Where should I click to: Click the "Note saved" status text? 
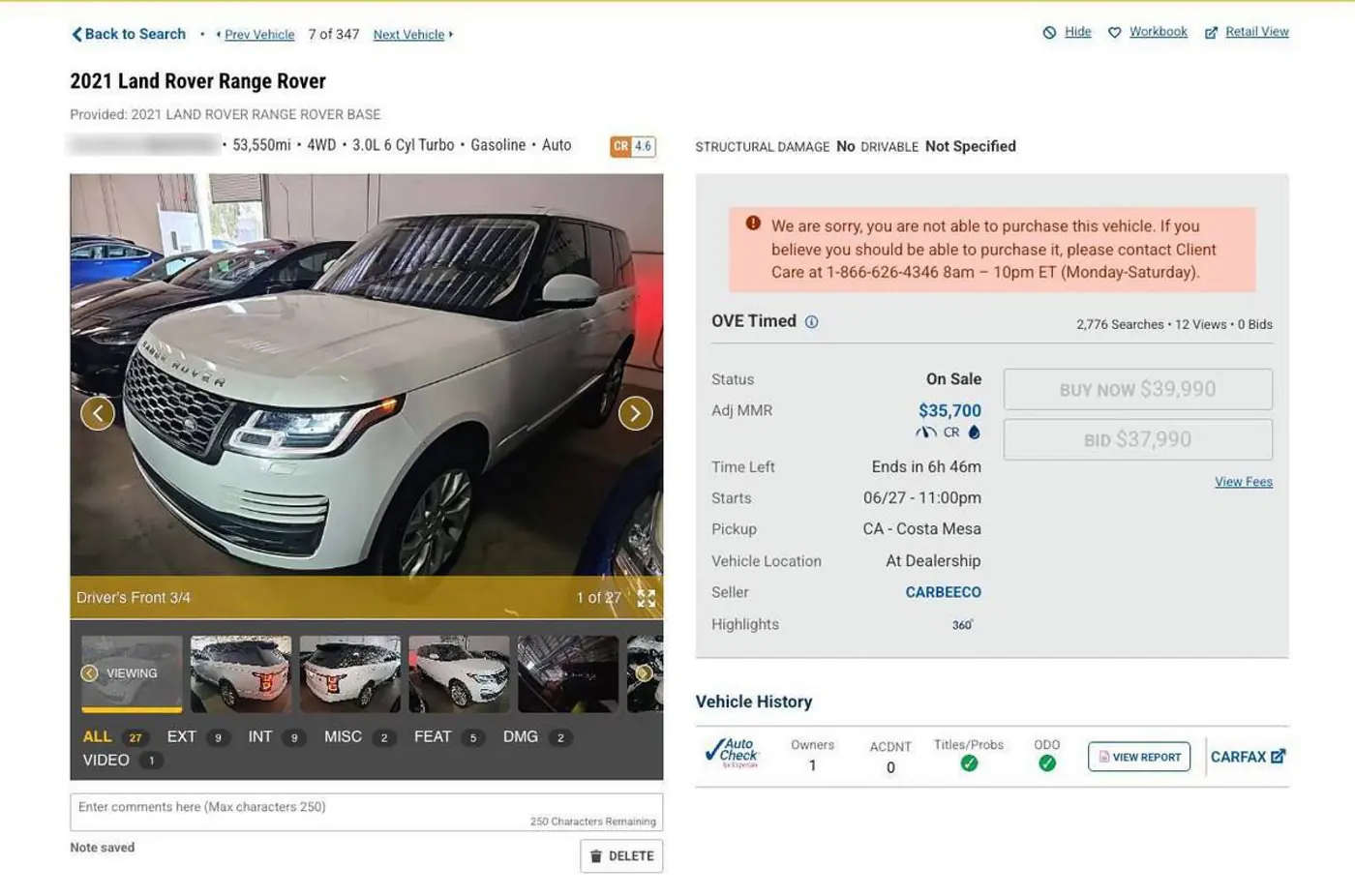103,848
